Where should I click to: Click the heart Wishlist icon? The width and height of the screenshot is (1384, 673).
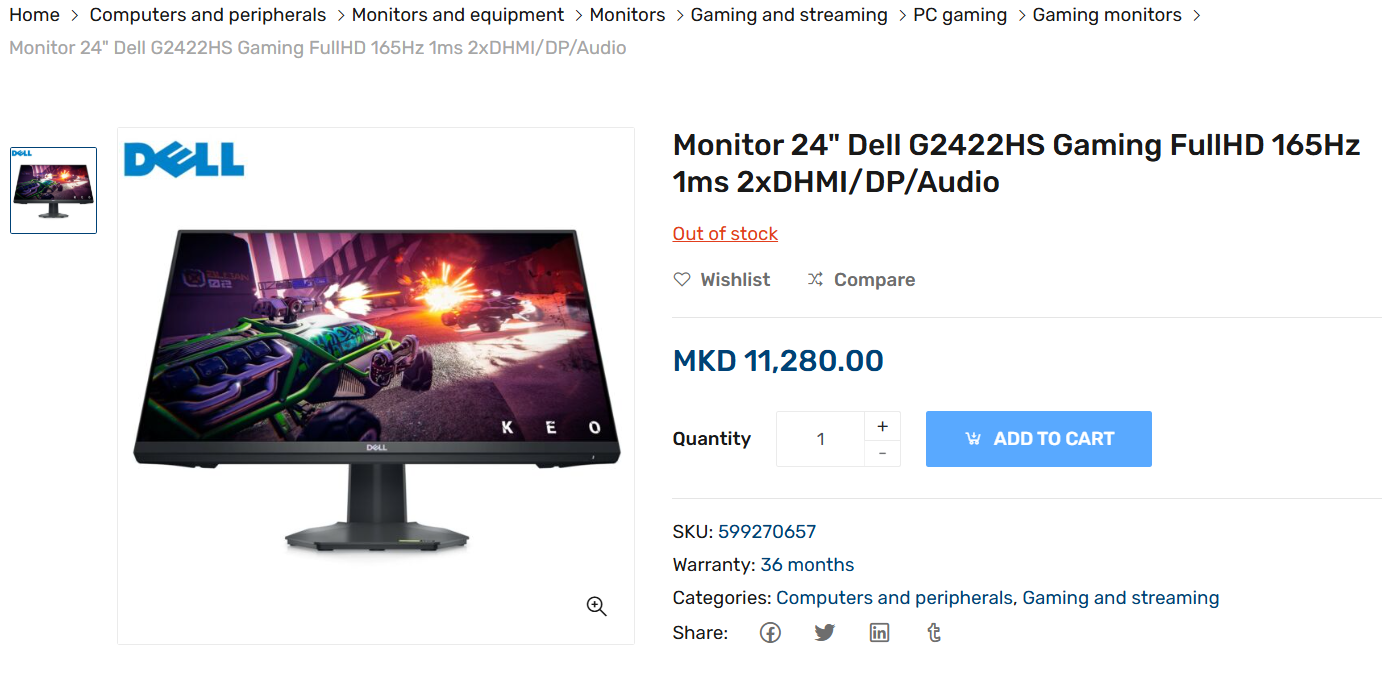[682, 280]
